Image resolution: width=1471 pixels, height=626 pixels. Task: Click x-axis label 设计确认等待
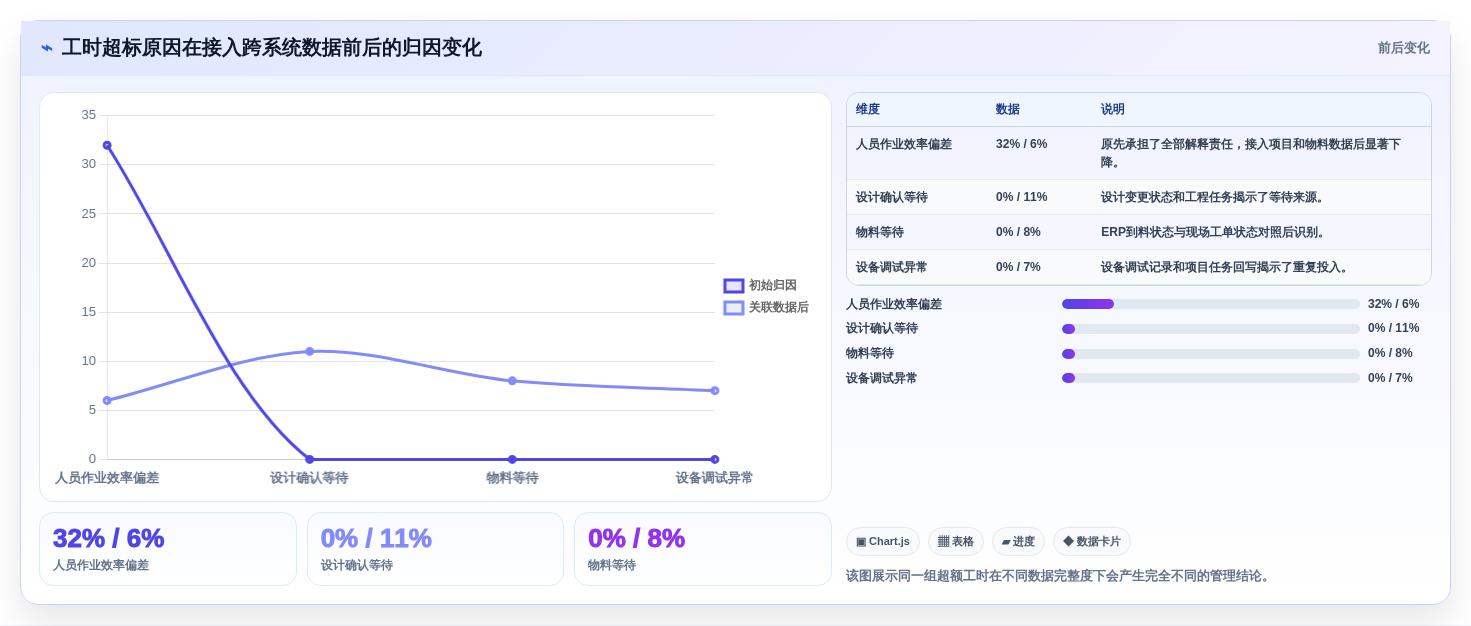pyautogui.click(x=309, y=478)
